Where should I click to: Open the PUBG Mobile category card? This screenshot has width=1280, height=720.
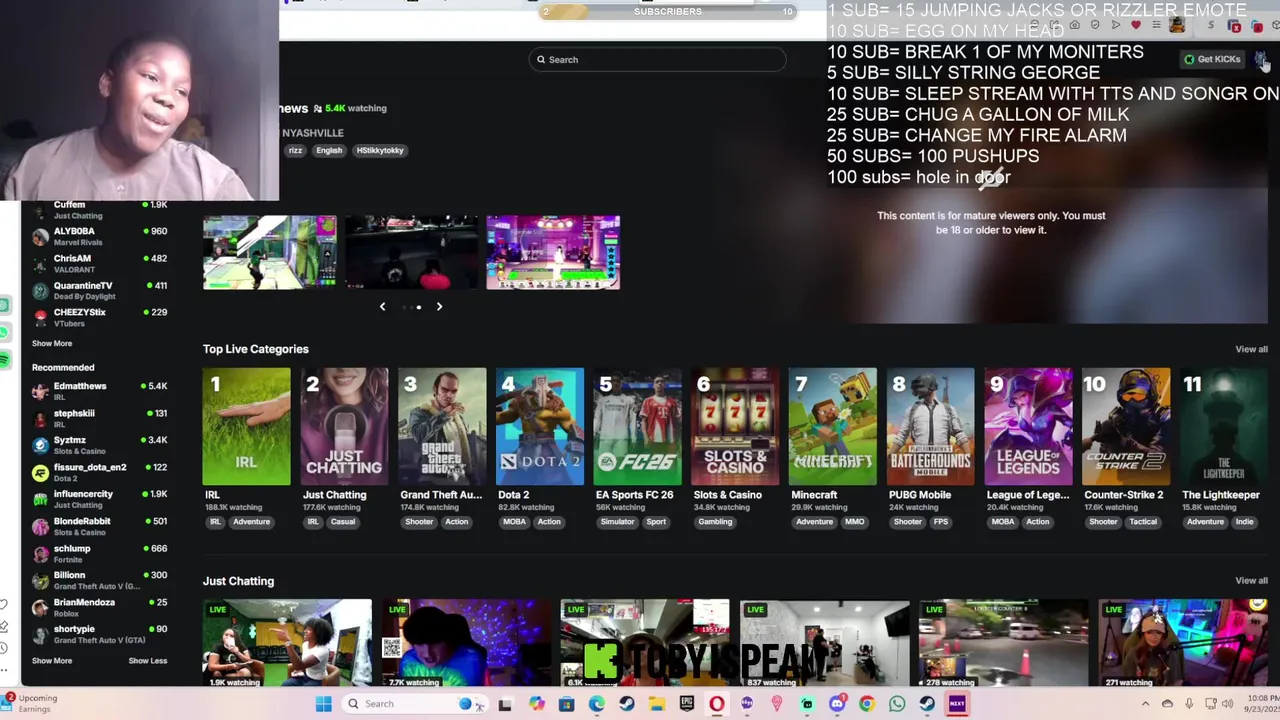tap(930, 427)
